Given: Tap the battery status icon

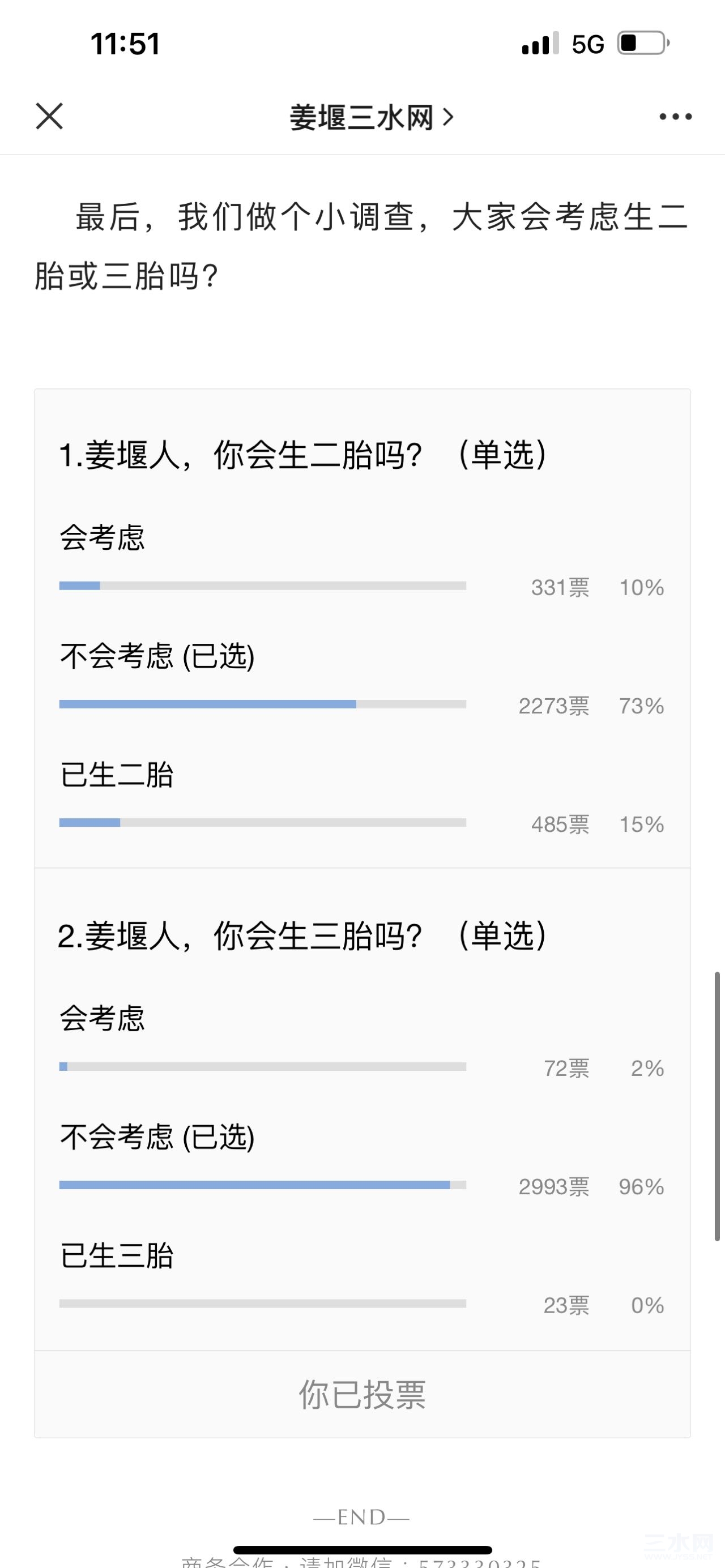Looking at the screenshot, I should (644, 43).
